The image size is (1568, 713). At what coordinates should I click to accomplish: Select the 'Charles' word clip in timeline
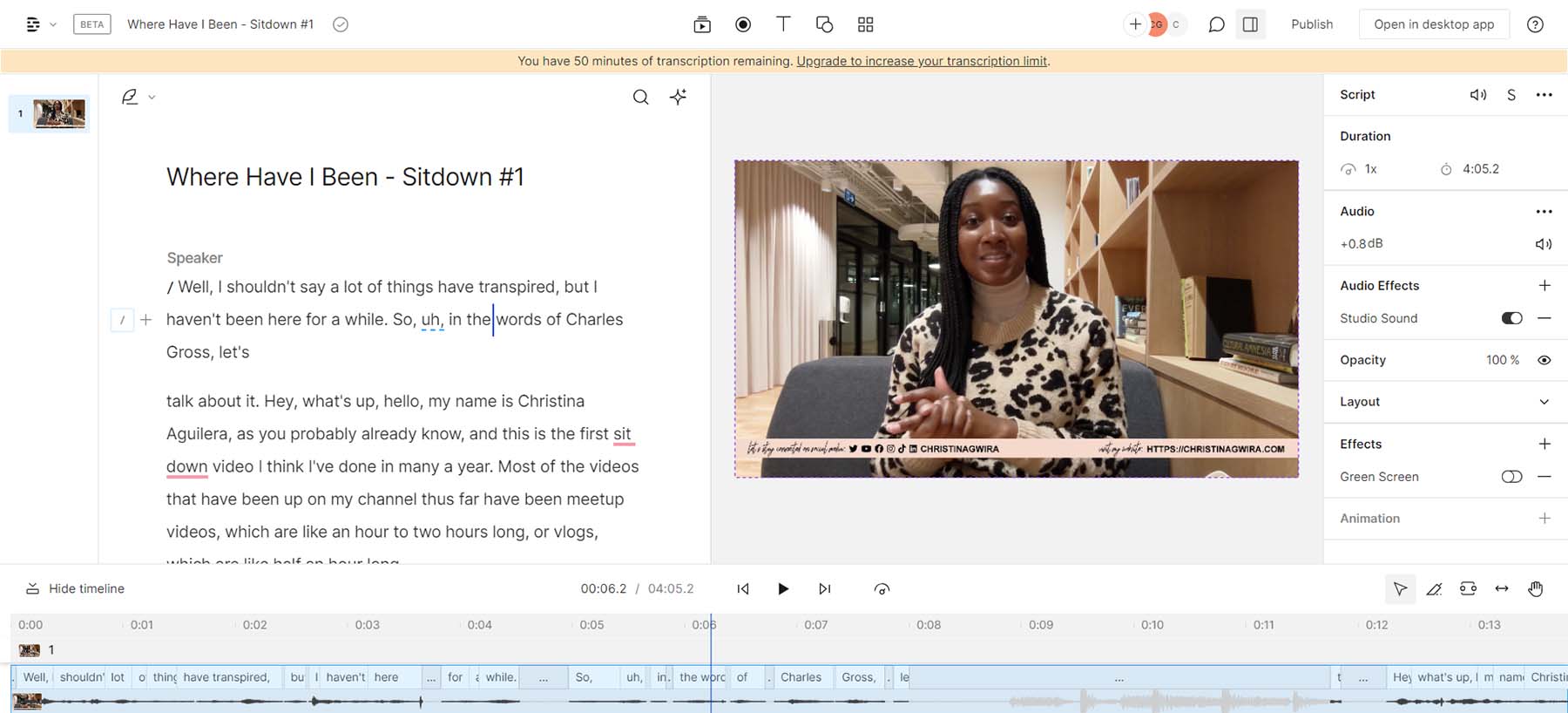(802, 677)
